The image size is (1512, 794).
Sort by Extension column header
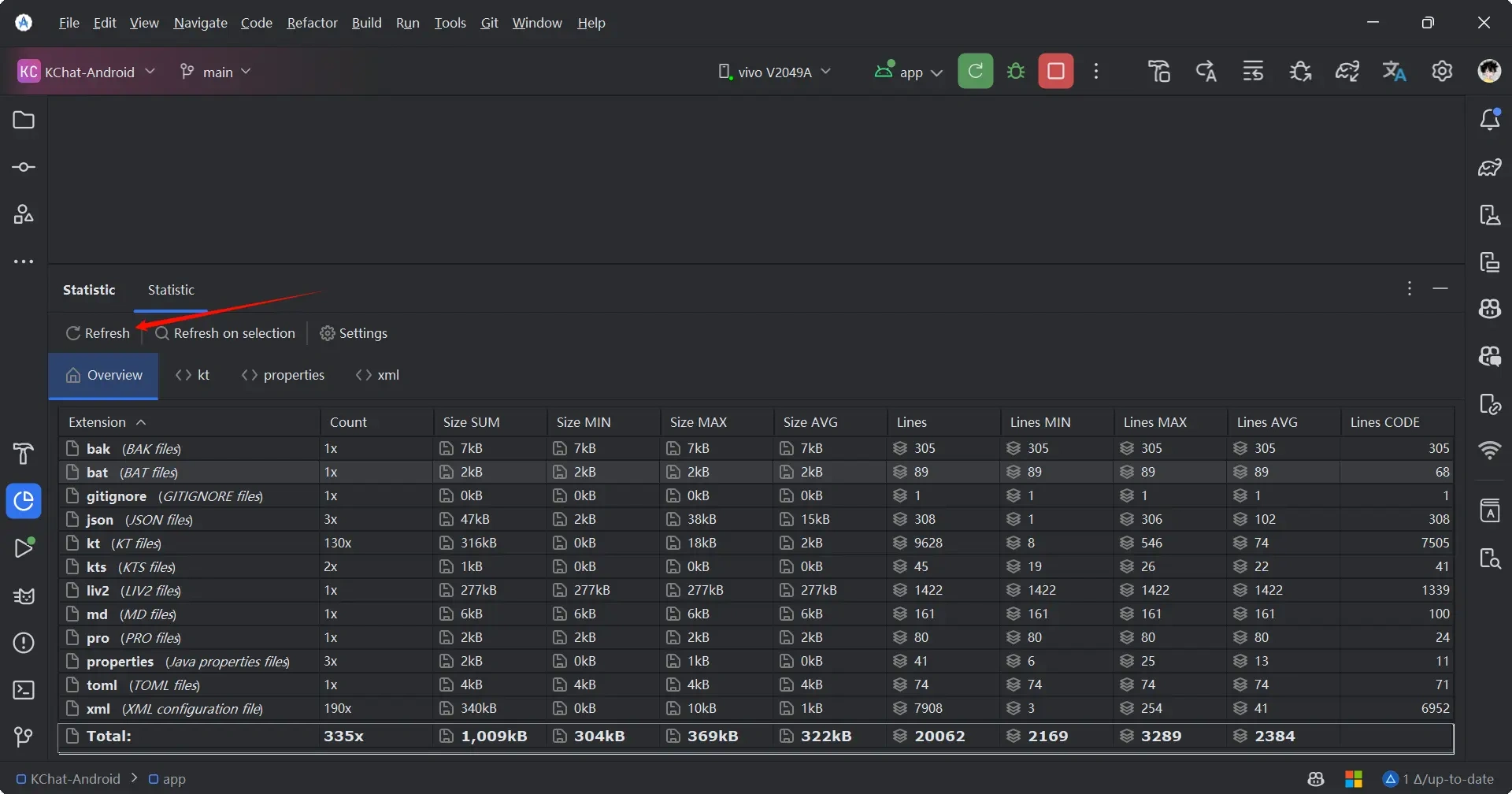coord(189,422)
